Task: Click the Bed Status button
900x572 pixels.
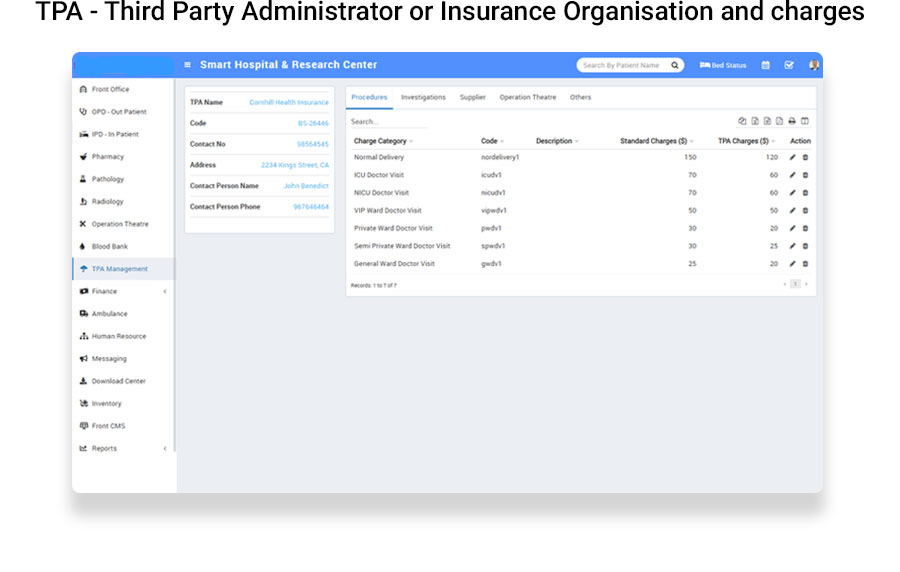Action: tap(723, 65)
